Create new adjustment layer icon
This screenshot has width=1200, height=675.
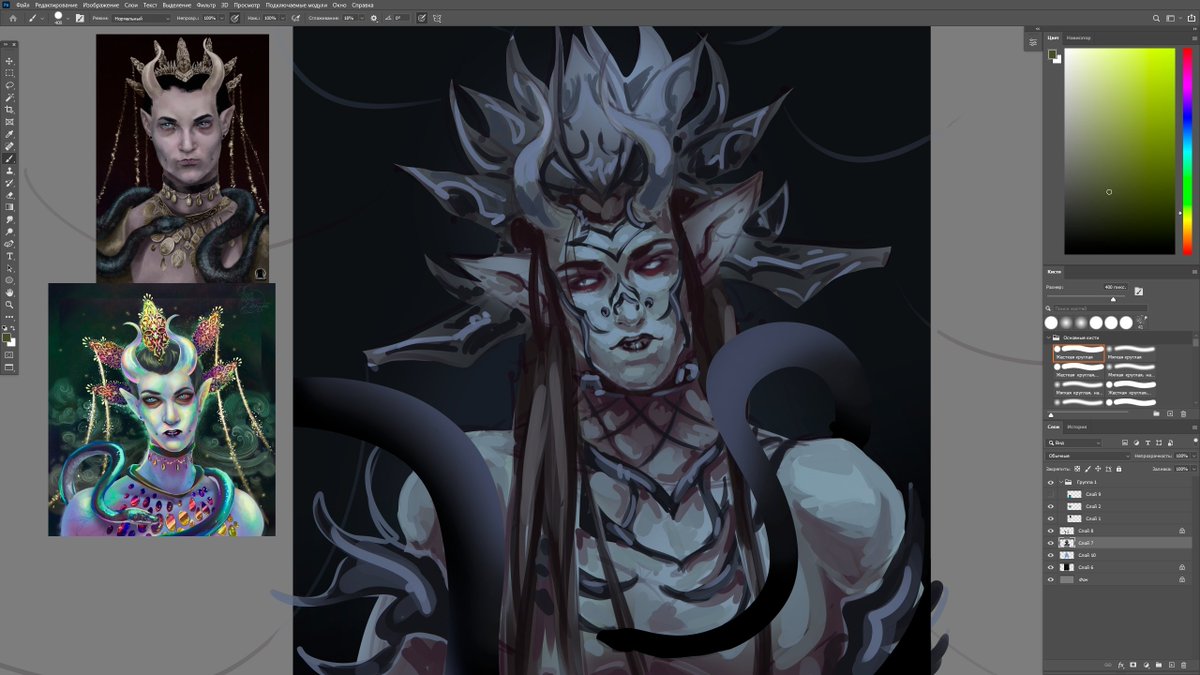1146,665
